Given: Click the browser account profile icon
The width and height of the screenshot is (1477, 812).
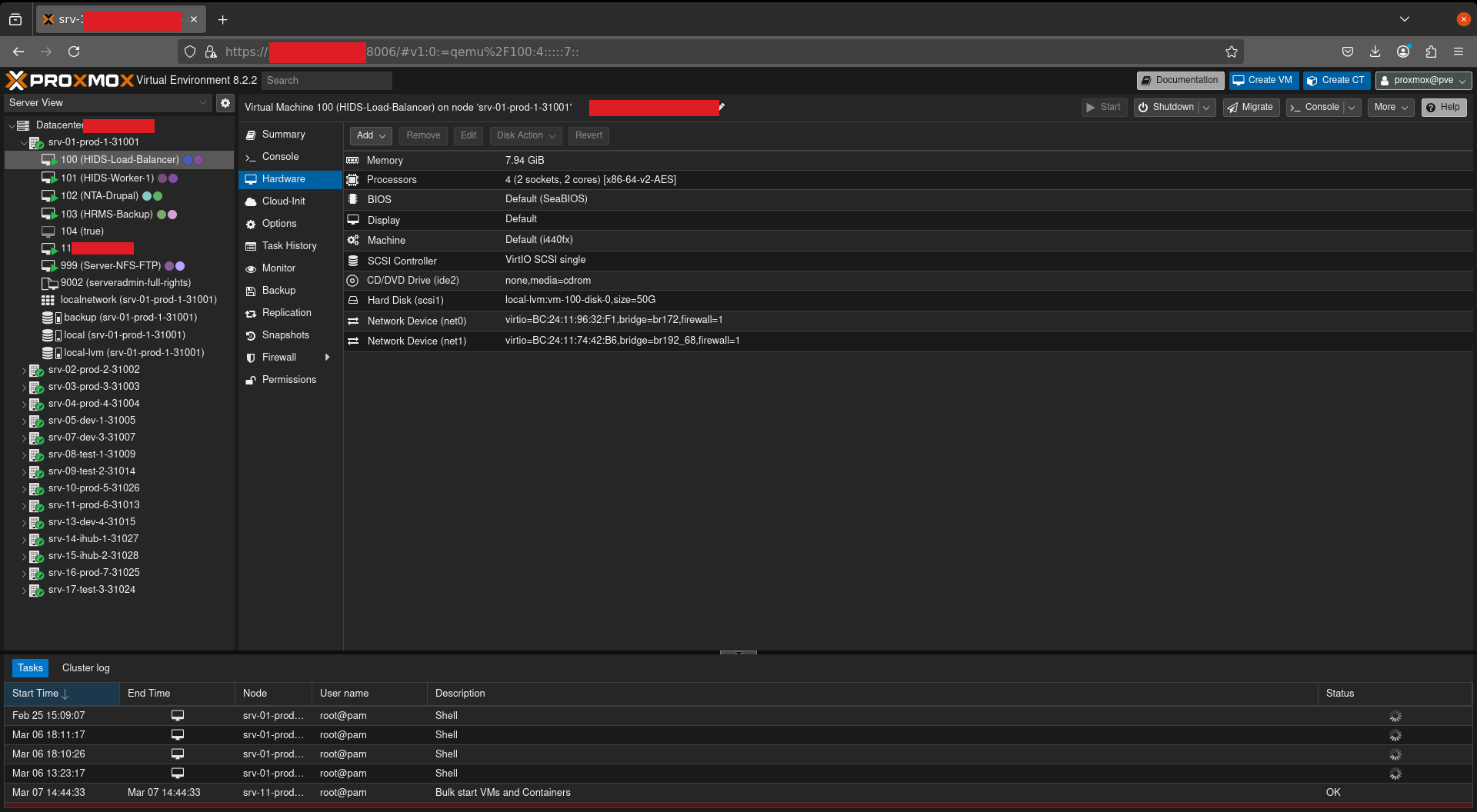Looking at the screenshot, I should click(x=1403, y=52).
